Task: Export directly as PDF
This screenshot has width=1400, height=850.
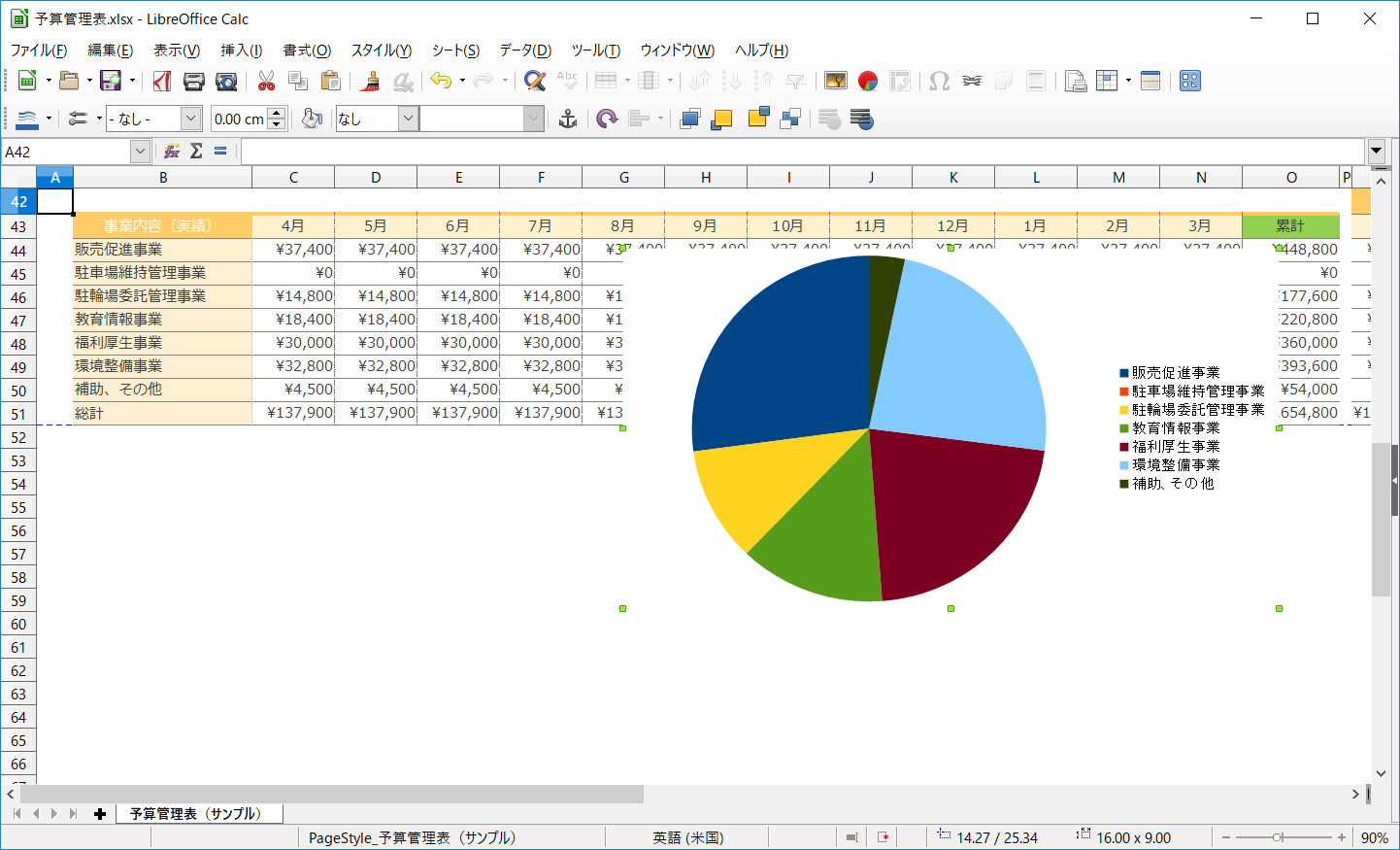Action: tap(162, 81)
